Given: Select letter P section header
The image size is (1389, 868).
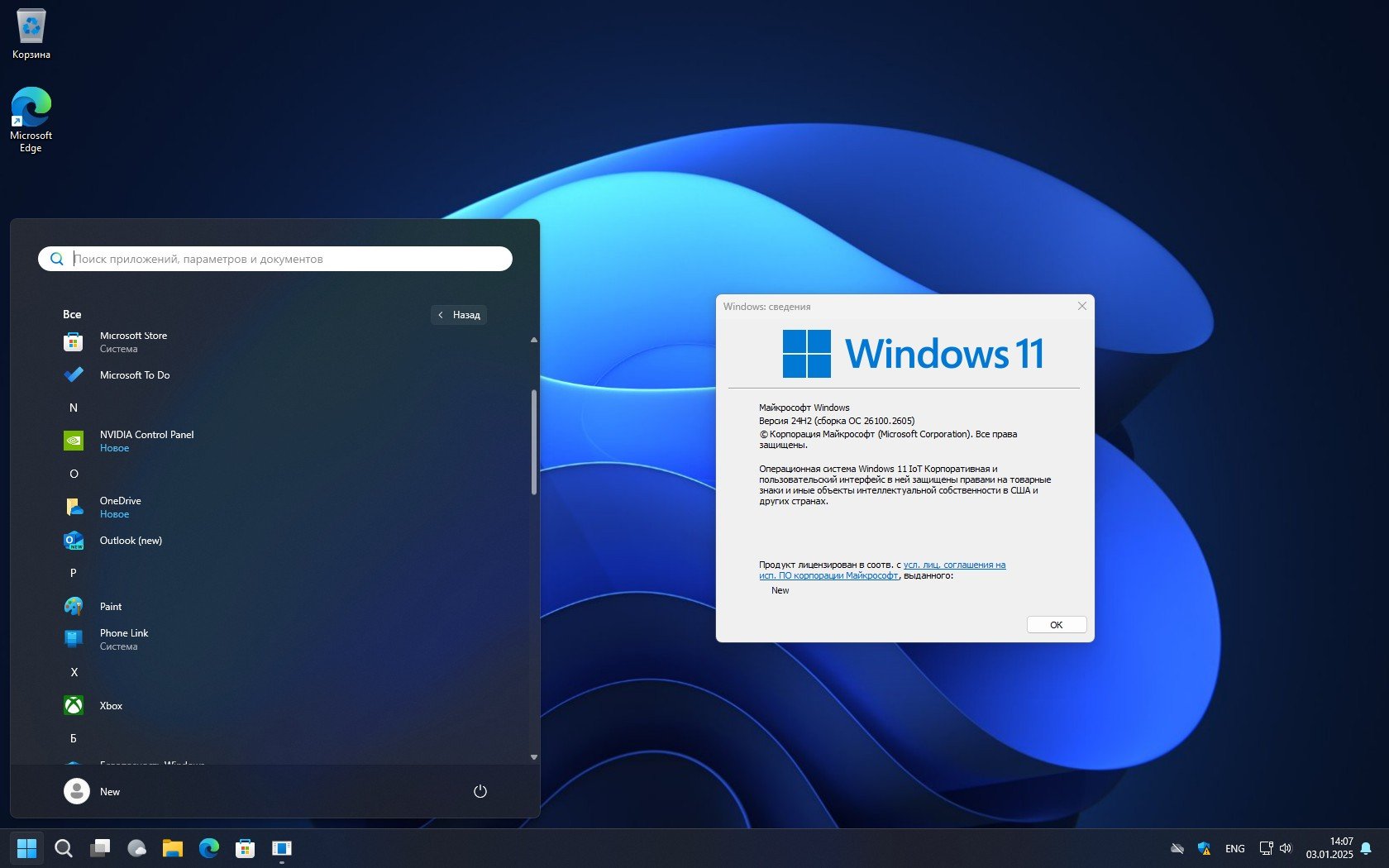Looking at the screenshot, I should tap(74, 573).
